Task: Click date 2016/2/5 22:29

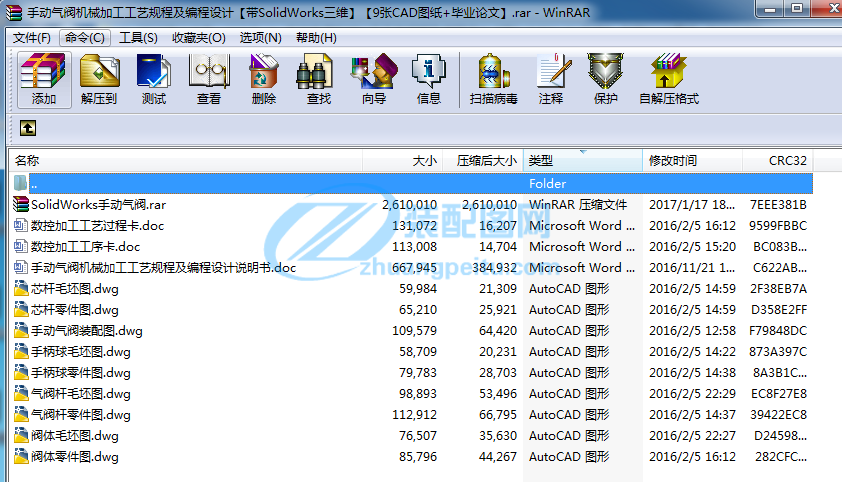Action: (692, 393)
